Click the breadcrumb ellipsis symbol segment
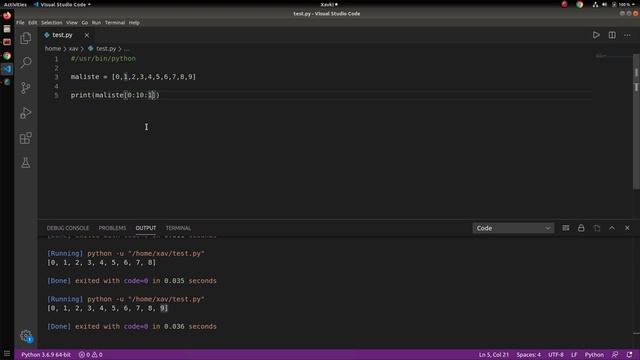This screenshot has width=640, height=360. click(x=127, y=49)
